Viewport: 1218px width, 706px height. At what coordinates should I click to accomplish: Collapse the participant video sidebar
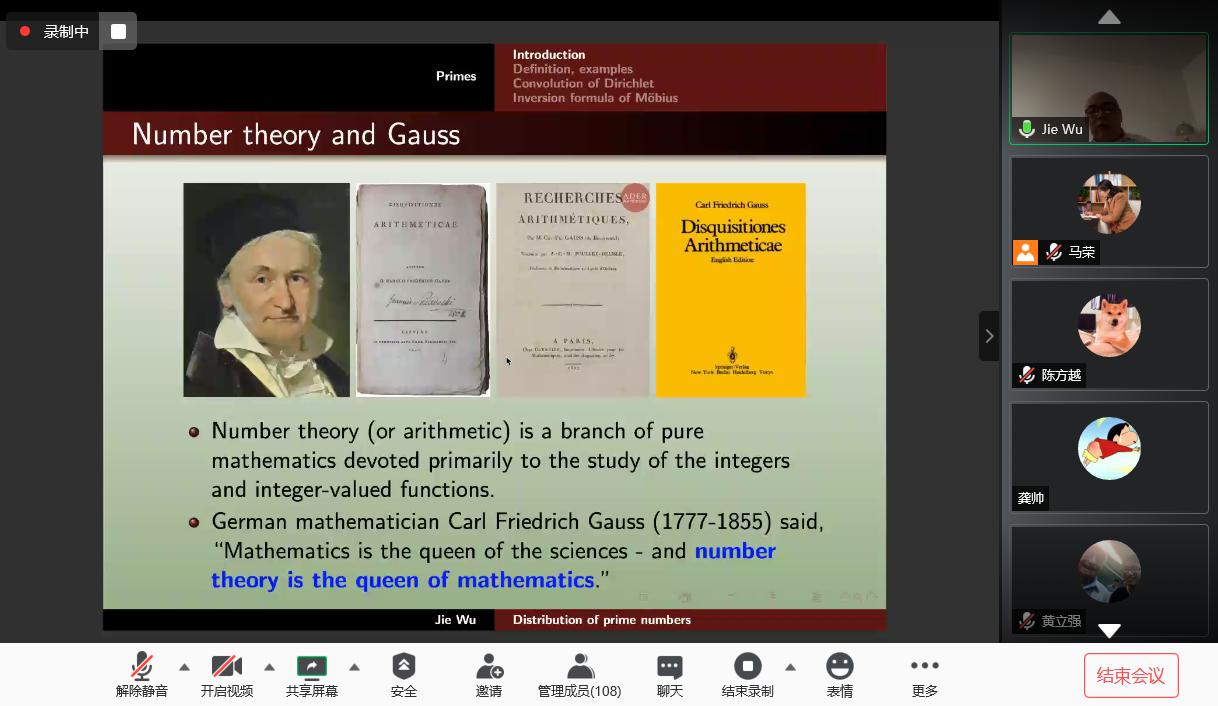[x=989, y=336]
